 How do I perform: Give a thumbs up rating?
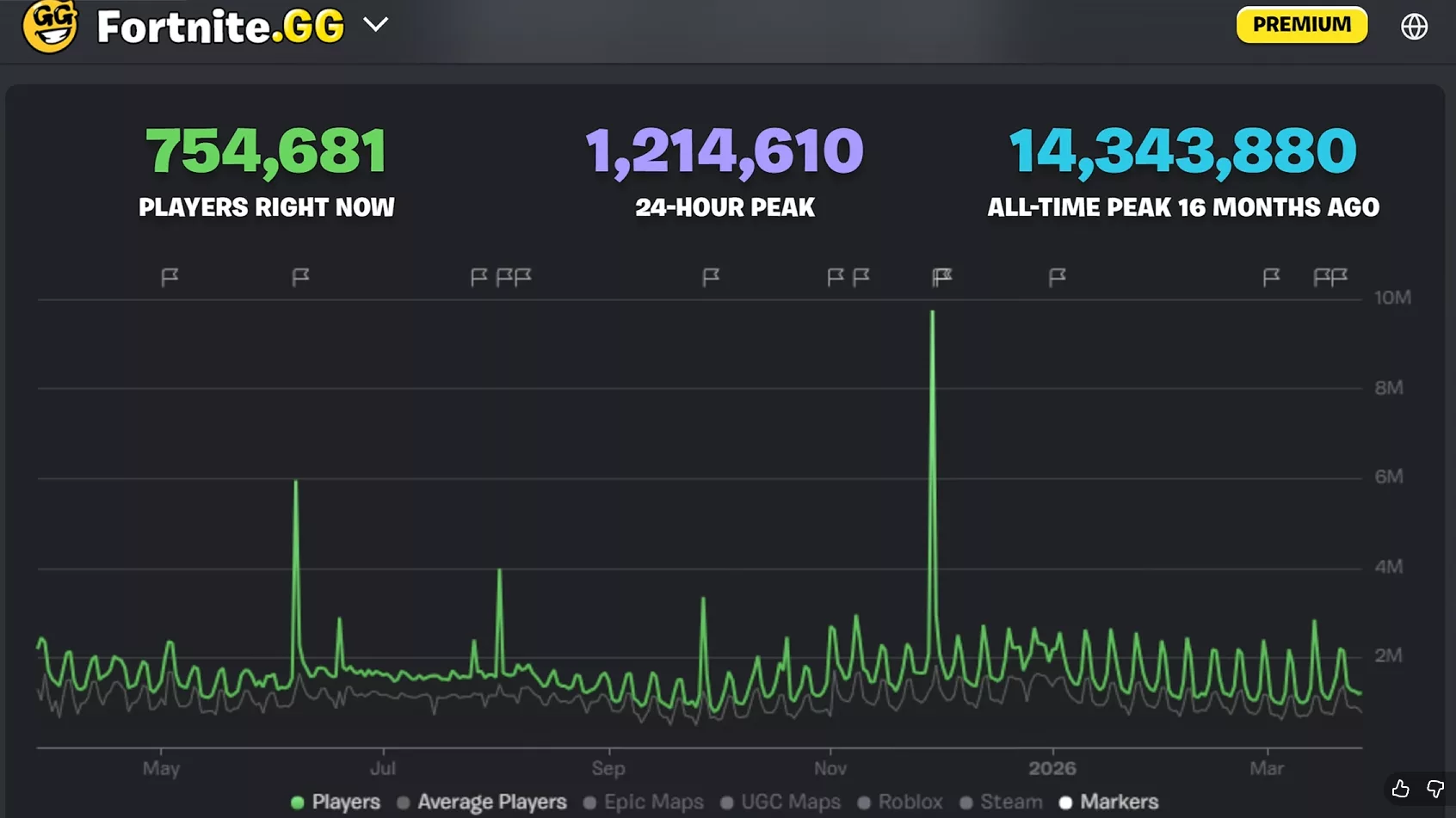(x=1401, y=788)
